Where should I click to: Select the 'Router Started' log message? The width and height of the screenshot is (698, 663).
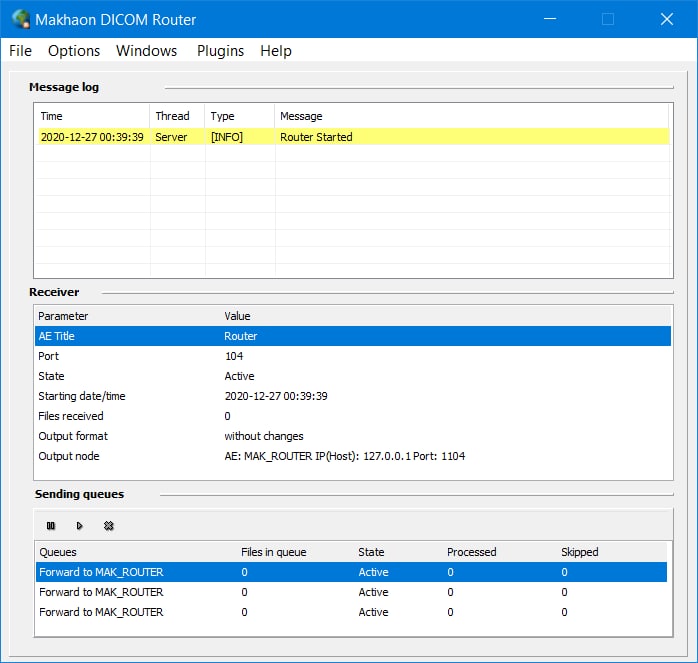pyautogui.click(x=316, y=137)
